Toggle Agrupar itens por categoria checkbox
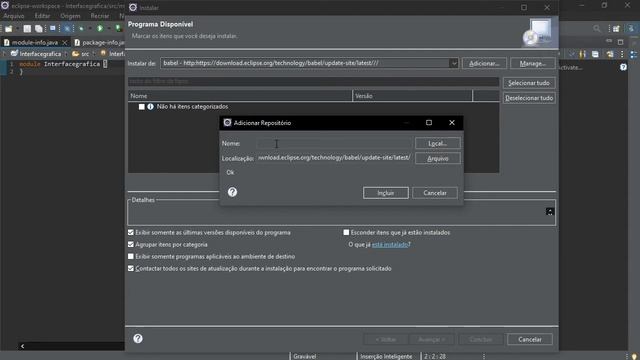The width and height of the screenshot is (640, 360). (131, 244)
